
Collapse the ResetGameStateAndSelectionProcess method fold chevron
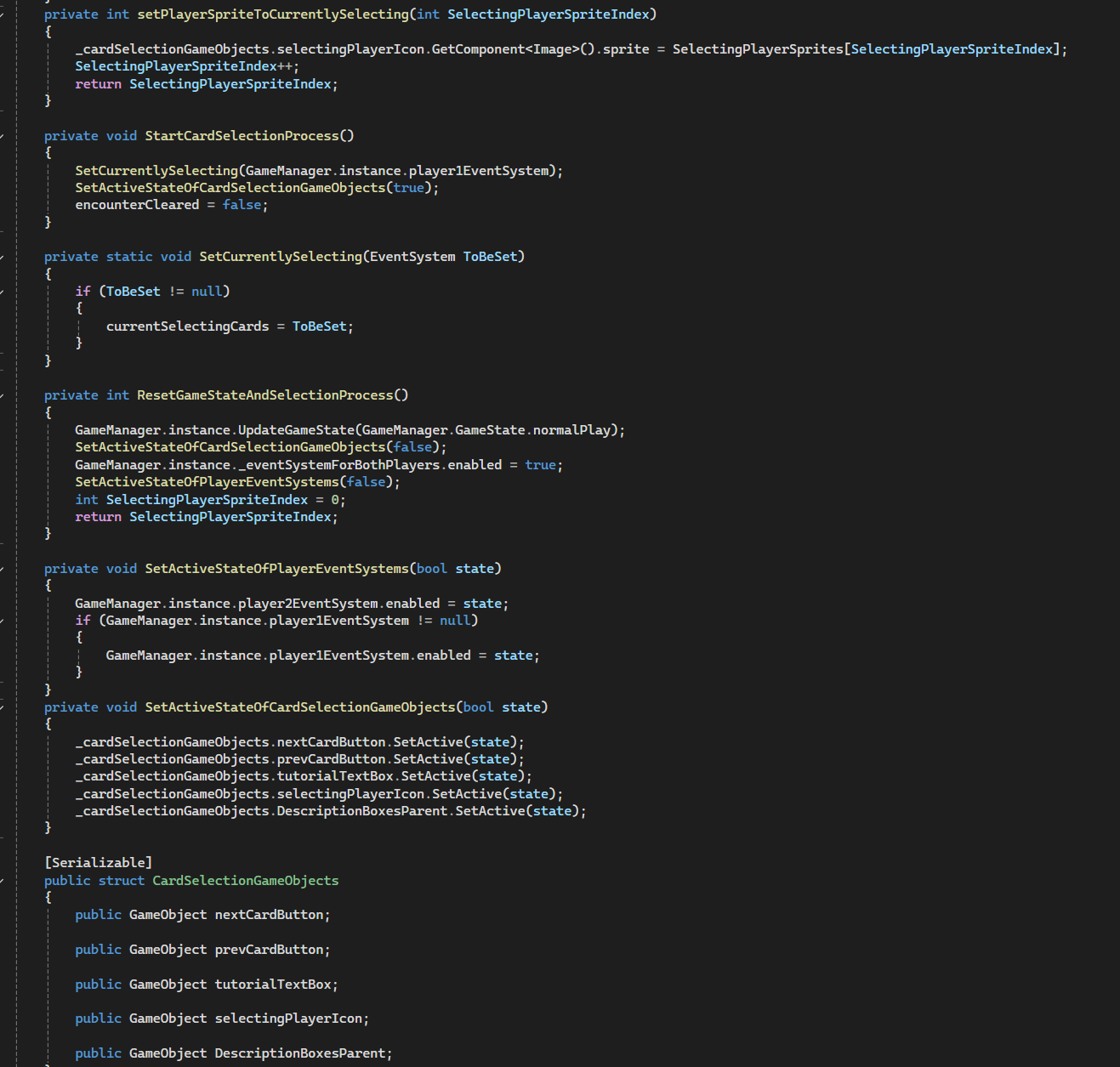3,395
